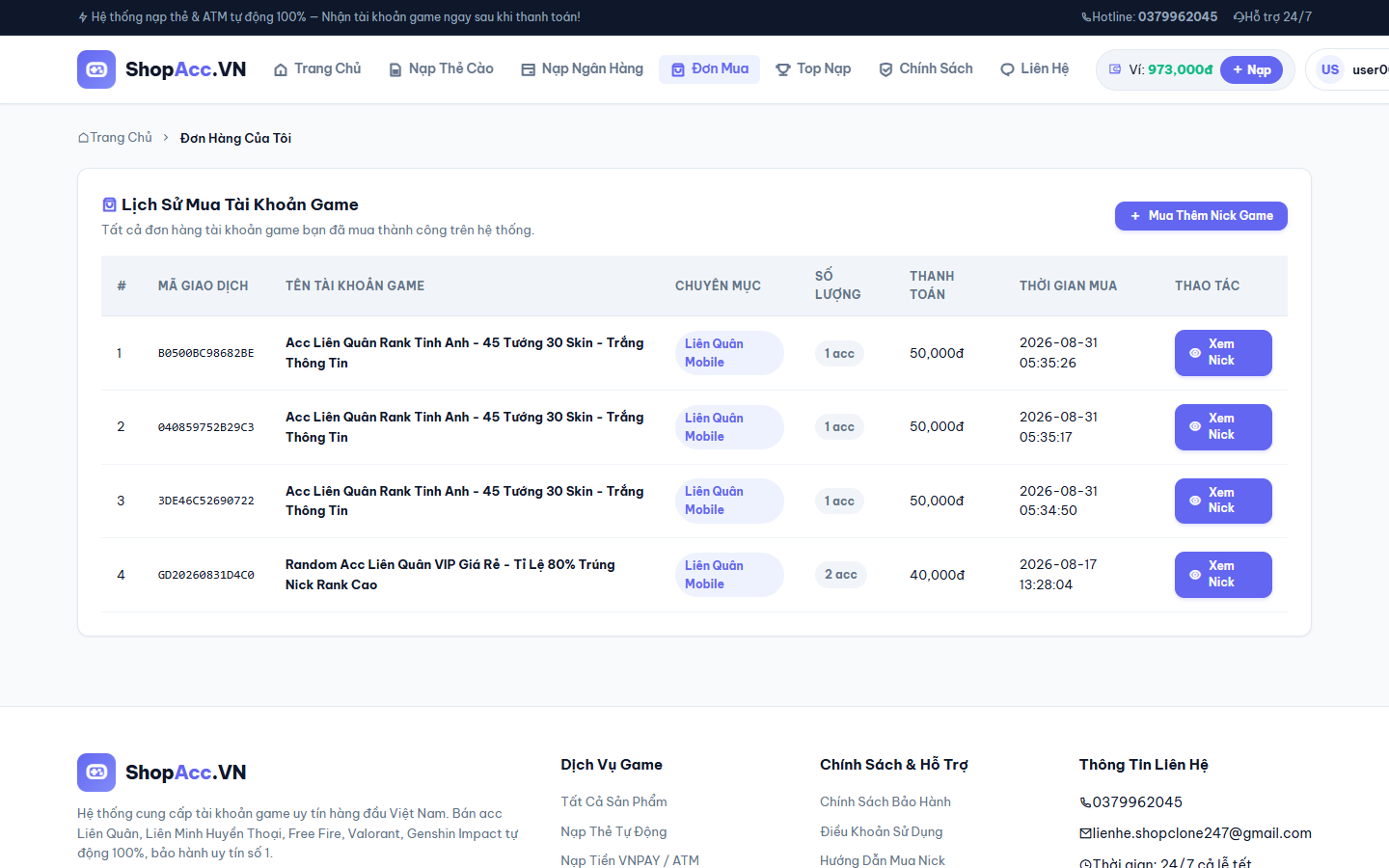This screenshot has height=868, width=1389.
Task: Click the phone icon in footer contact info
Action: point(1085,802)
